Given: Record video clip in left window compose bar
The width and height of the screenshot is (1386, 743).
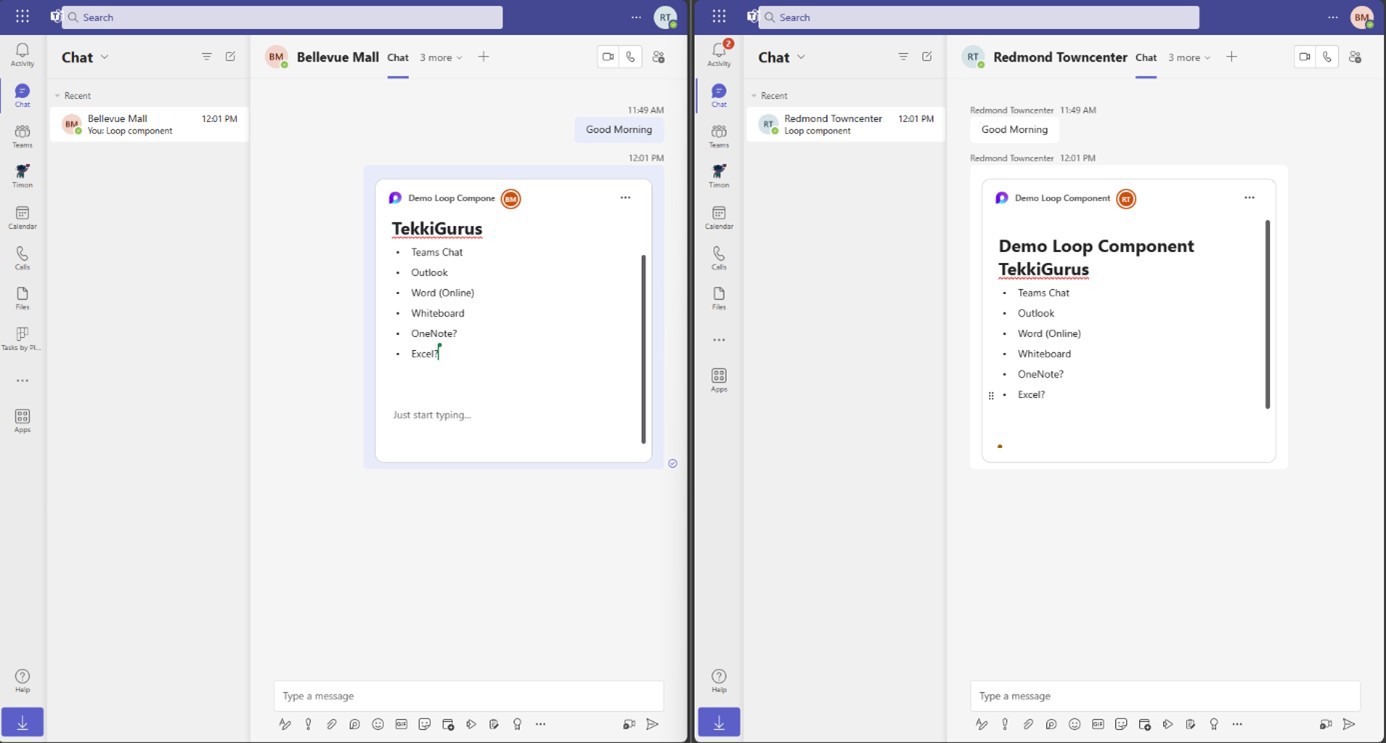Looking at the screenshot, I should (x=629, y=724).
